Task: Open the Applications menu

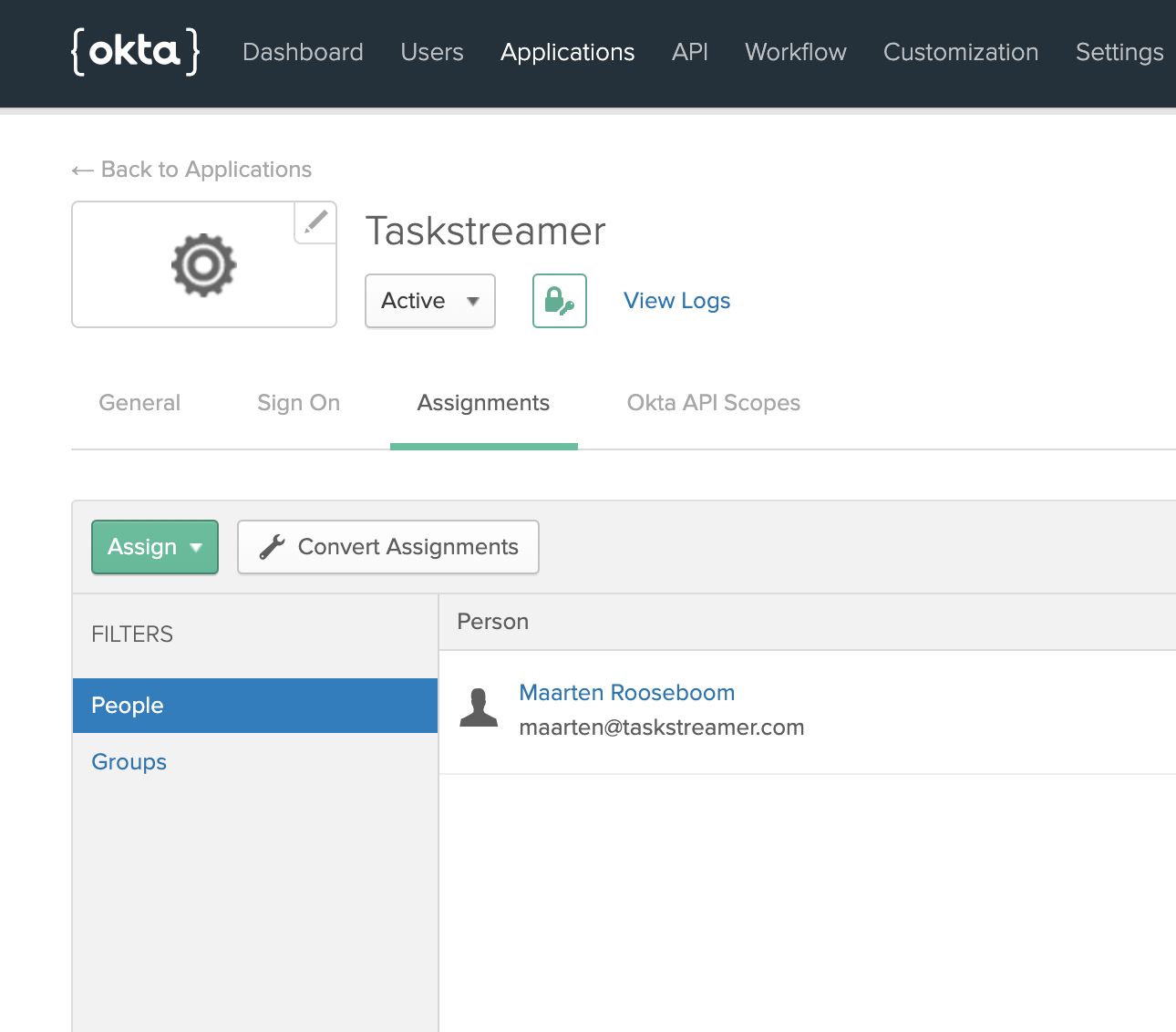Action: click(567, 52)
